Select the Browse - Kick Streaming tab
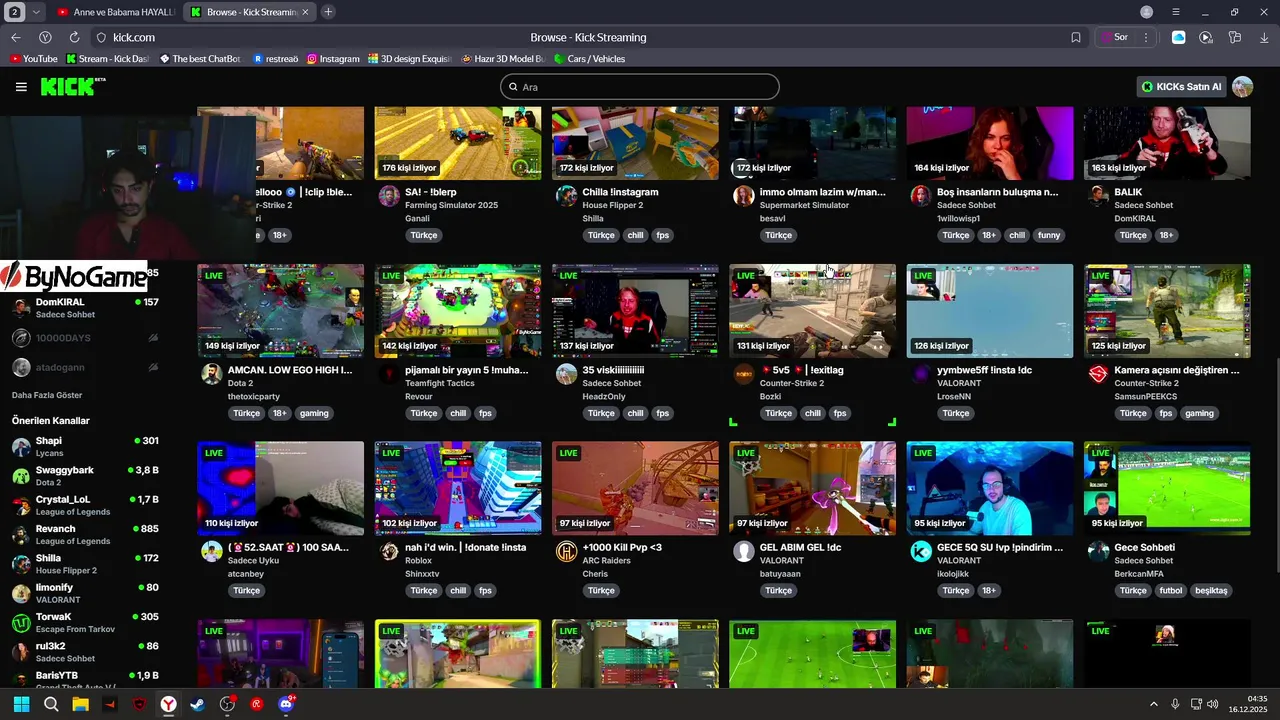This screenshot has height=720, width=1280. tap(248, 12)
